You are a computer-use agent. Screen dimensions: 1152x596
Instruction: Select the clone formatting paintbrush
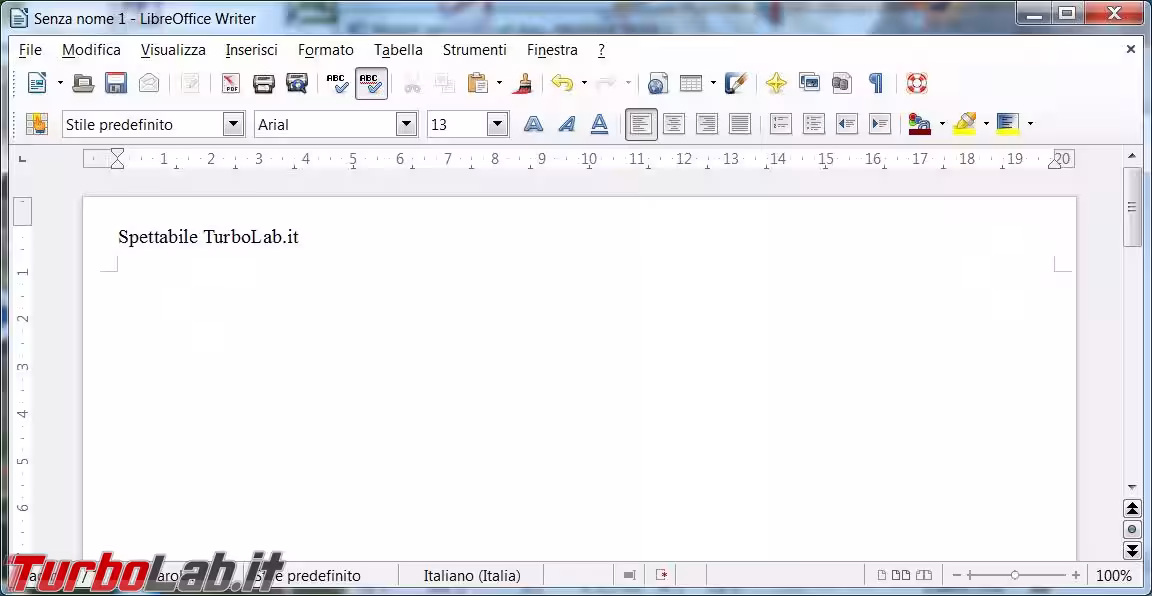tap(522, 84)
